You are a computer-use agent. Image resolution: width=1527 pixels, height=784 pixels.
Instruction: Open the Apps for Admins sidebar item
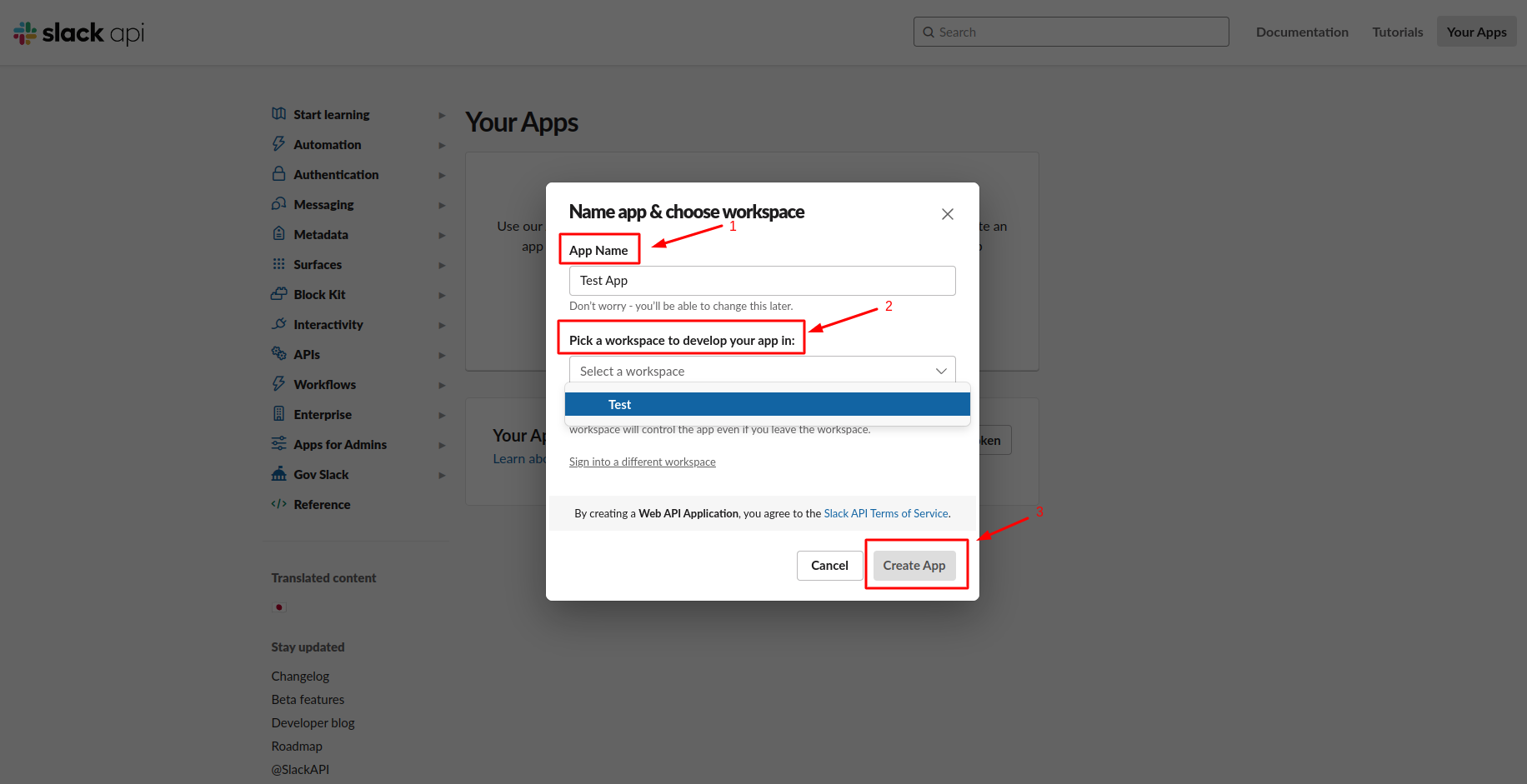point(340,444)
